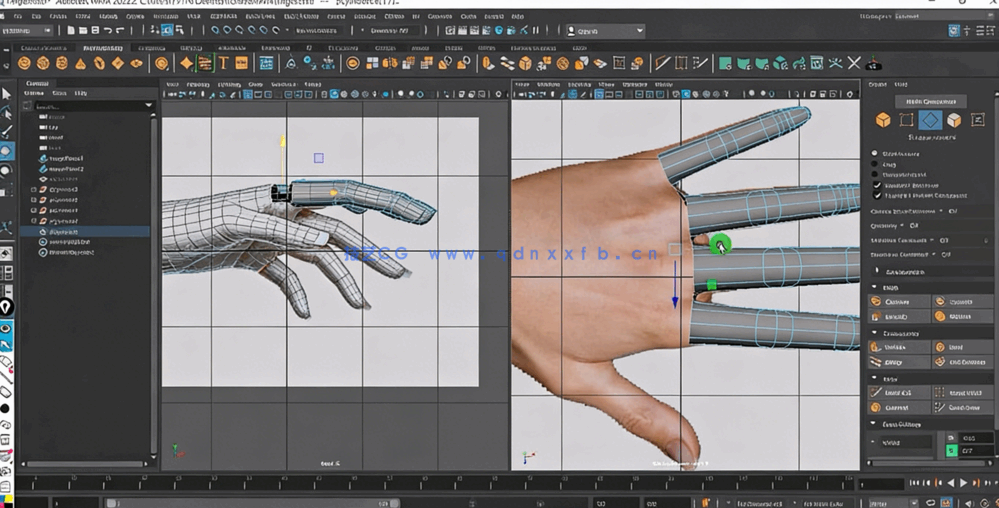Toggle the upper checked checkbox in right panel
The width and height of the screenshot is (999, 508).
(x=877, y=185)
